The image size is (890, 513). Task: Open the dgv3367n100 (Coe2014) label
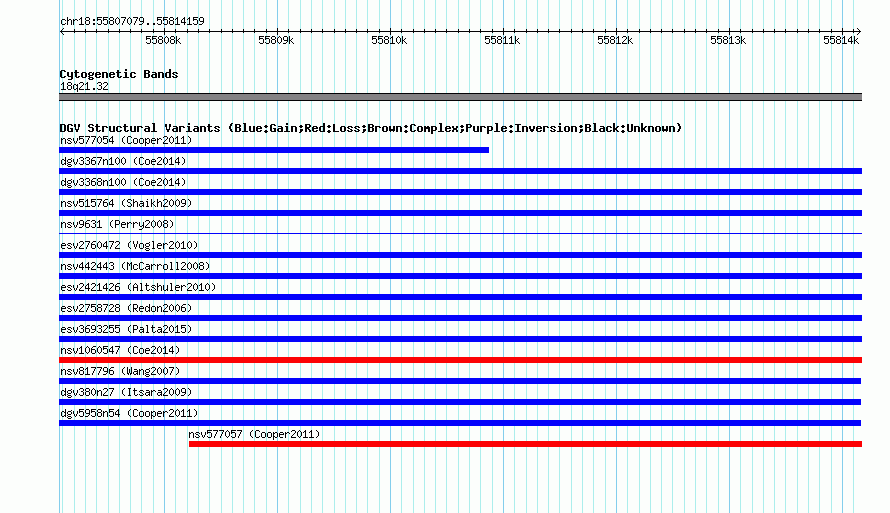coord(123,161)
